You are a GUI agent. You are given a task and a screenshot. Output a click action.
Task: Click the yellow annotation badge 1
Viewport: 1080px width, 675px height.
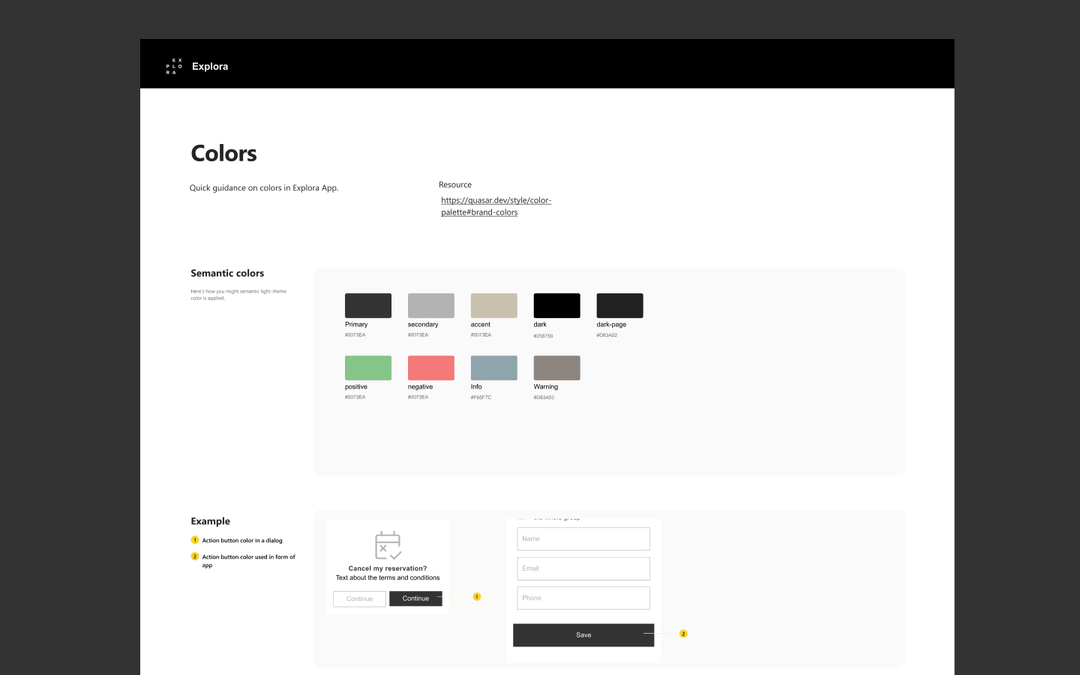click(477, 597)
